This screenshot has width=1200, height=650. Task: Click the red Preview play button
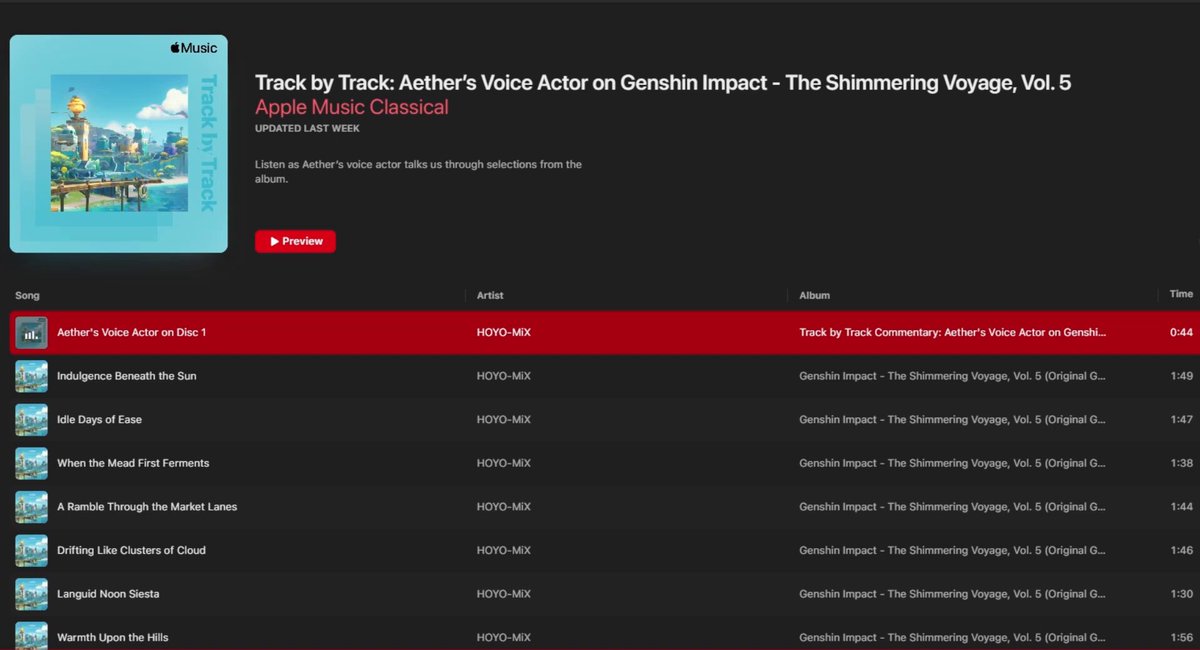click(x=295, y=241)
